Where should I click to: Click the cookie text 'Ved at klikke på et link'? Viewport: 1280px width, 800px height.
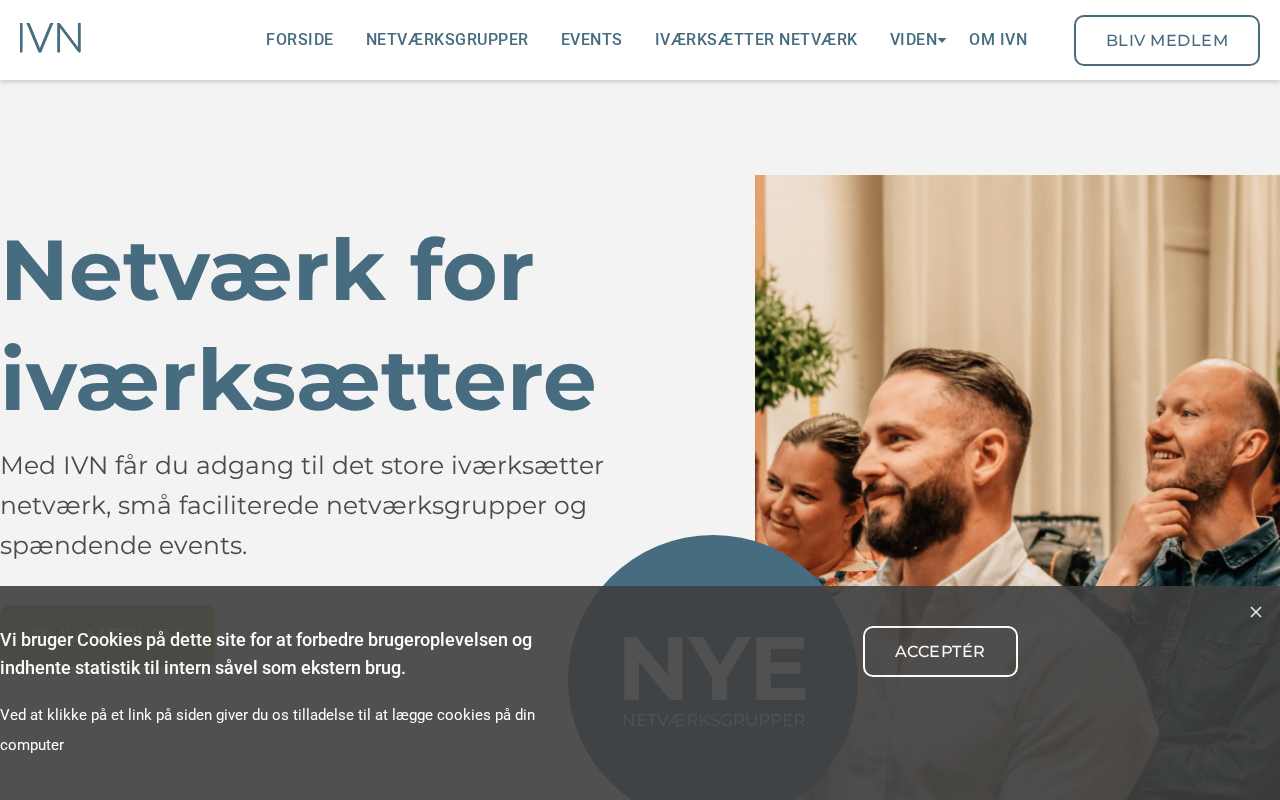point(267,729)
